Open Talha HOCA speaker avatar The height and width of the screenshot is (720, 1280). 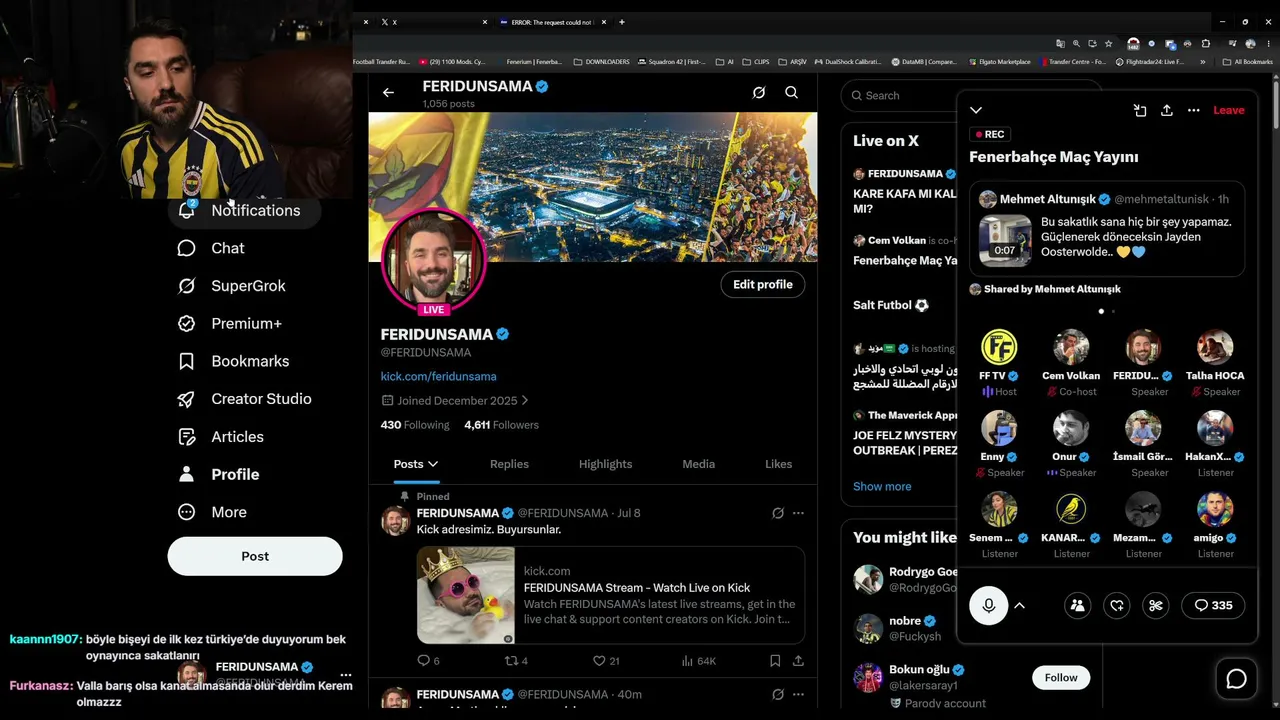point(1215,347)
